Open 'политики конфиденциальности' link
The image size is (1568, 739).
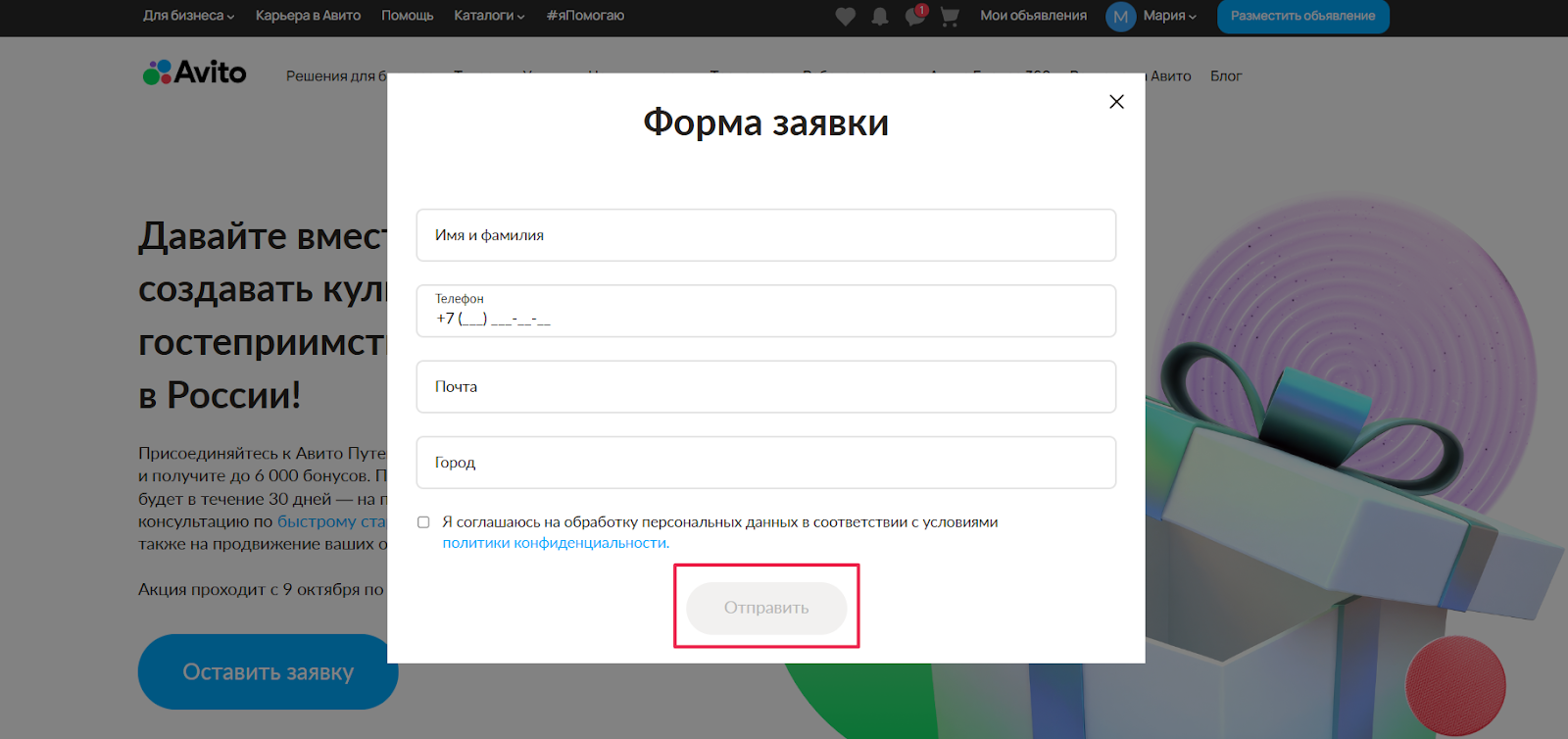[556, 543]
